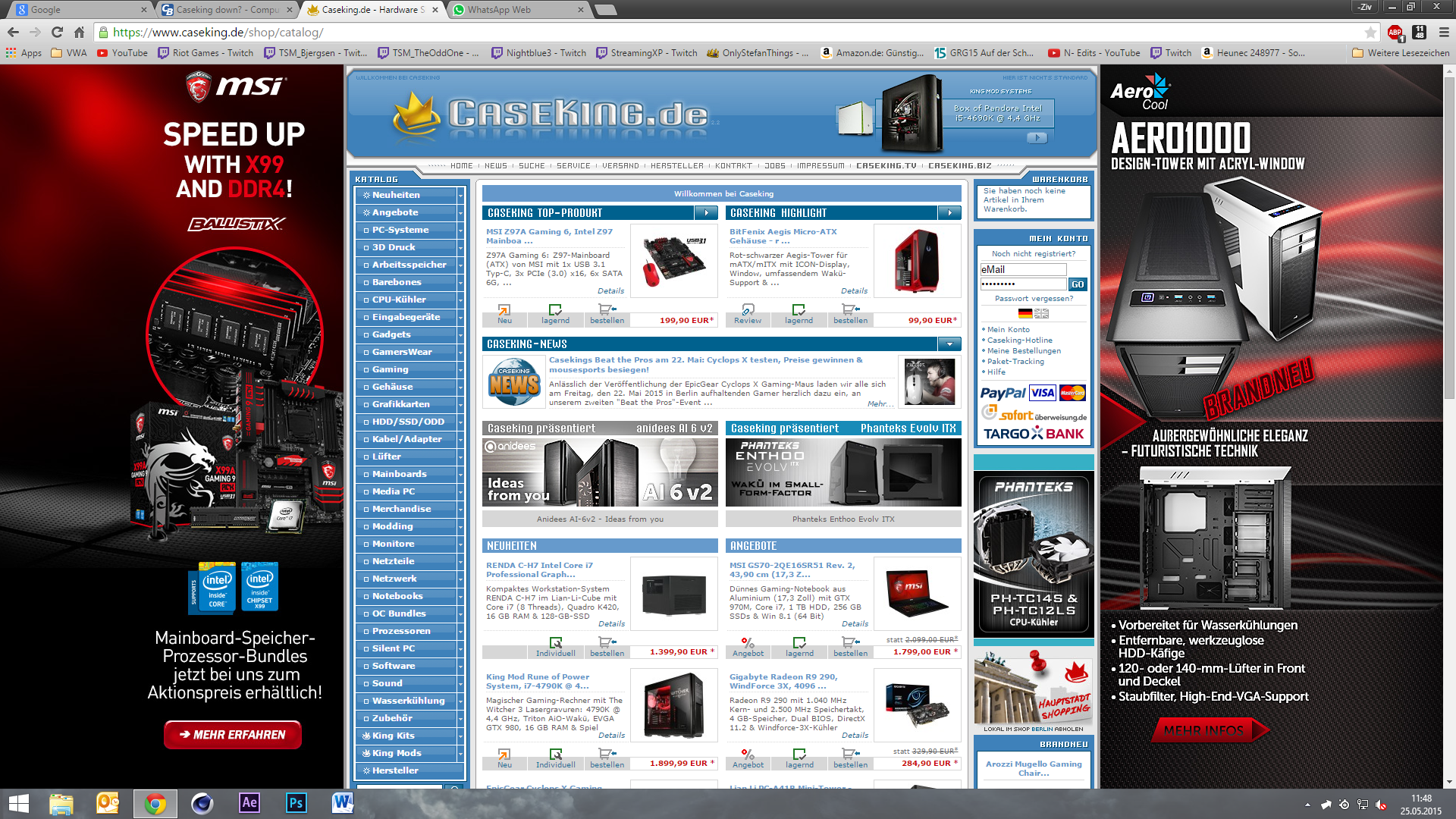Expand the Caseking-News dropdown arrow
Viewport: 1456px width, 819px height.
point(949,344)
